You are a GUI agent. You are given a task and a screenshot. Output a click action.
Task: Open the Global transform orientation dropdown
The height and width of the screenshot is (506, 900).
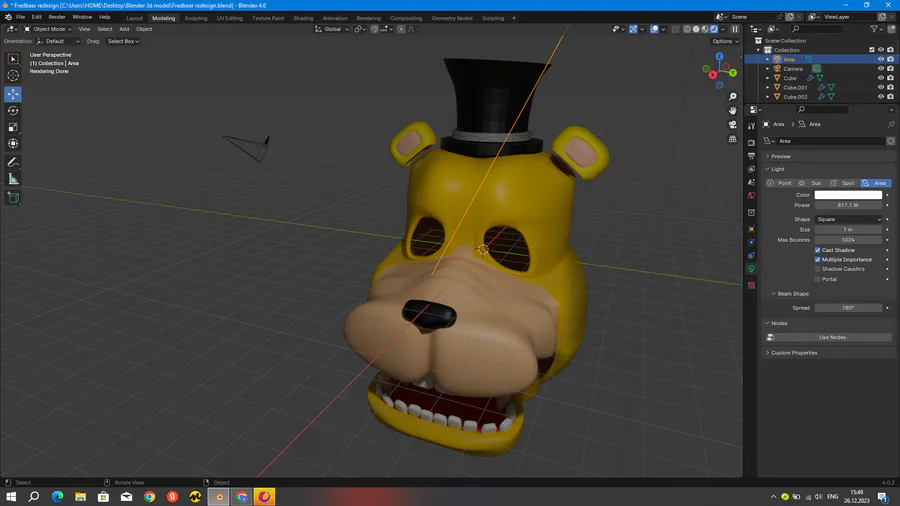332,29
